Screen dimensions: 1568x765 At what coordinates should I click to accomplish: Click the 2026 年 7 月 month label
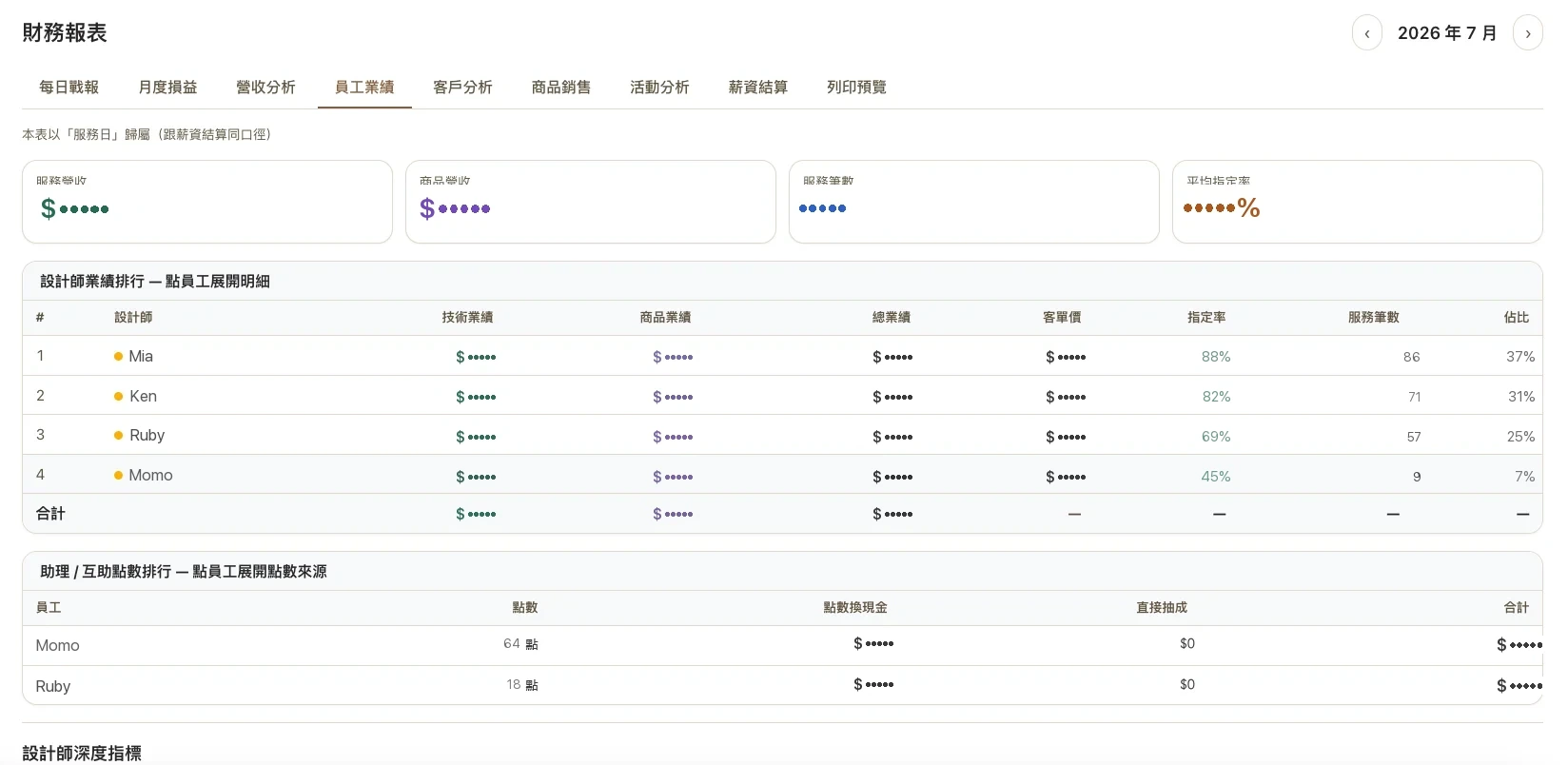[1447, 33]
